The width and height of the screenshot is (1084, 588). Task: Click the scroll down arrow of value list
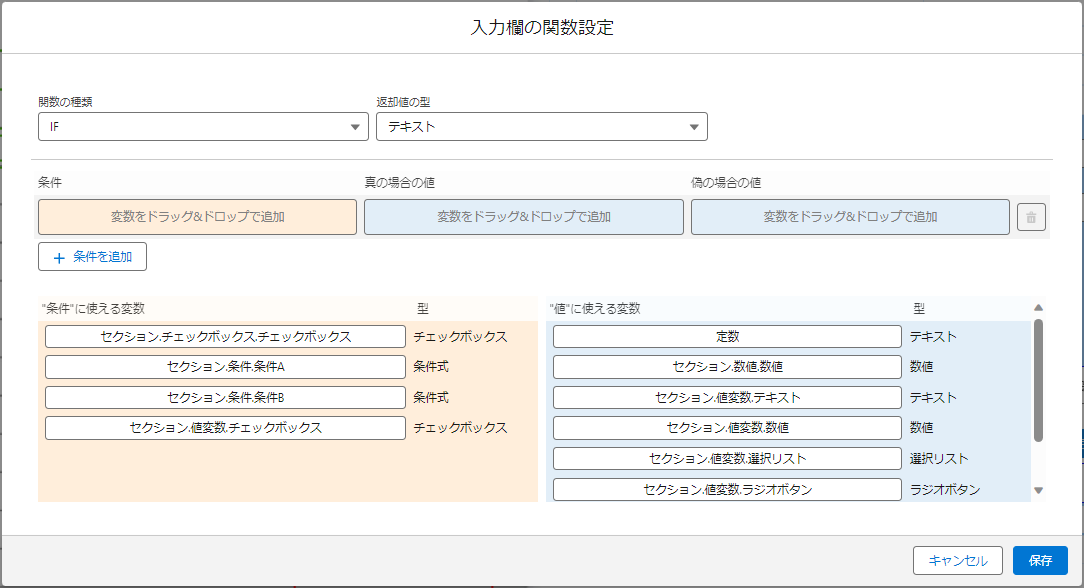point(1038,491)
